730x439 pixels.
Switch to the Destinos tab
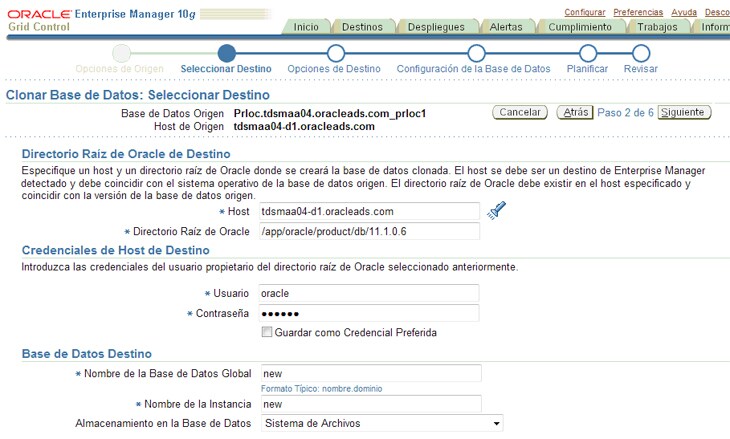[x=362, y=27]
